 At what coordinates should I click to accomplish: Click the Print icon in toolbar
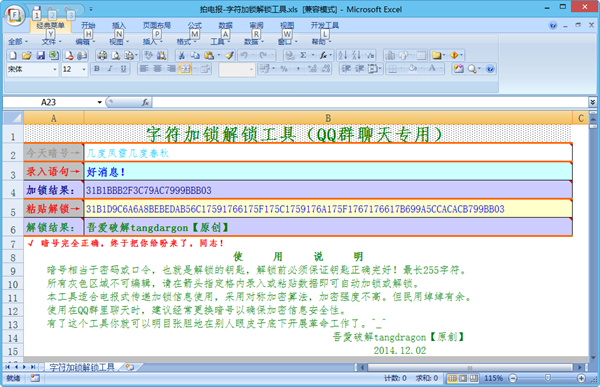tap(102, 56)
